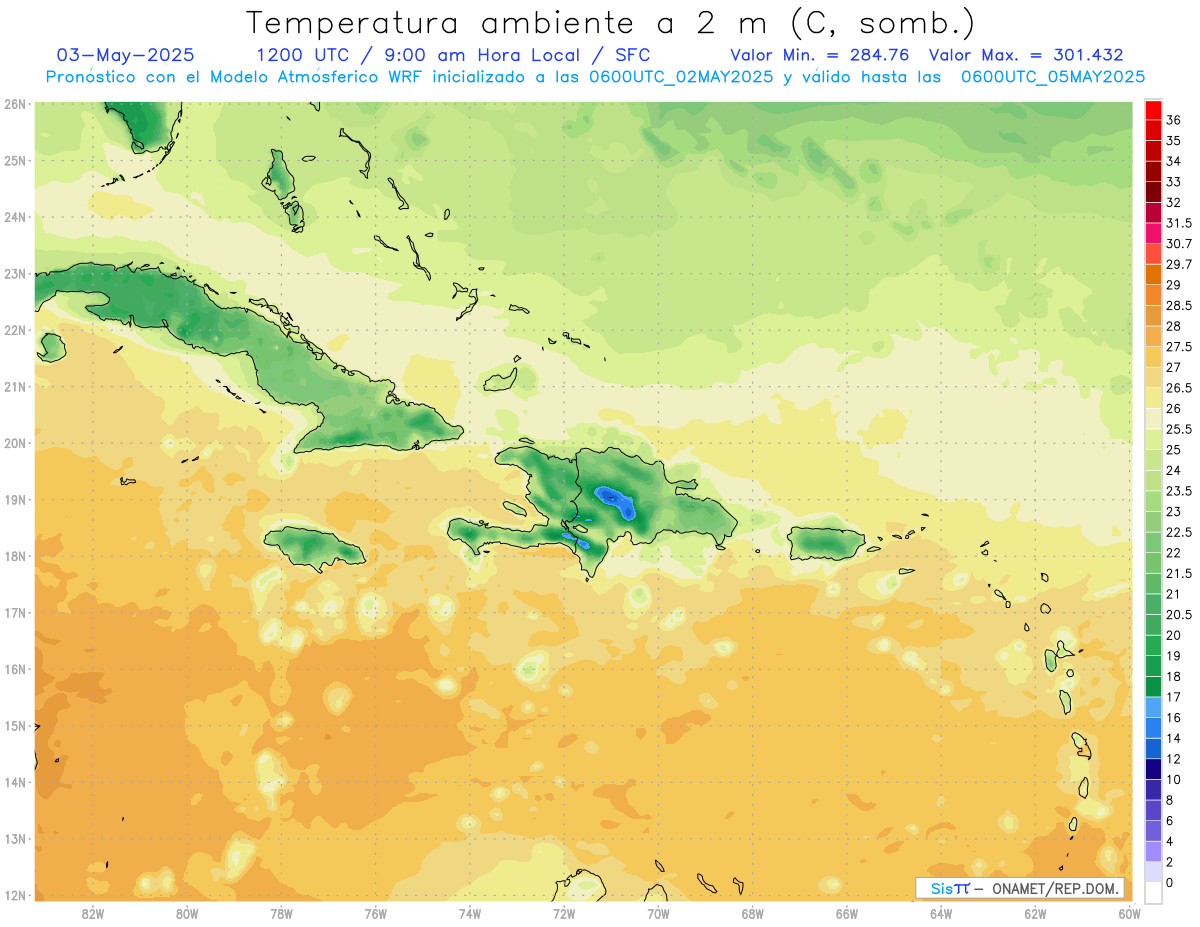This screenshot has height=927, width=1200.
Task: Click the "17N" latitude axis label
Action: click(15, 613)
